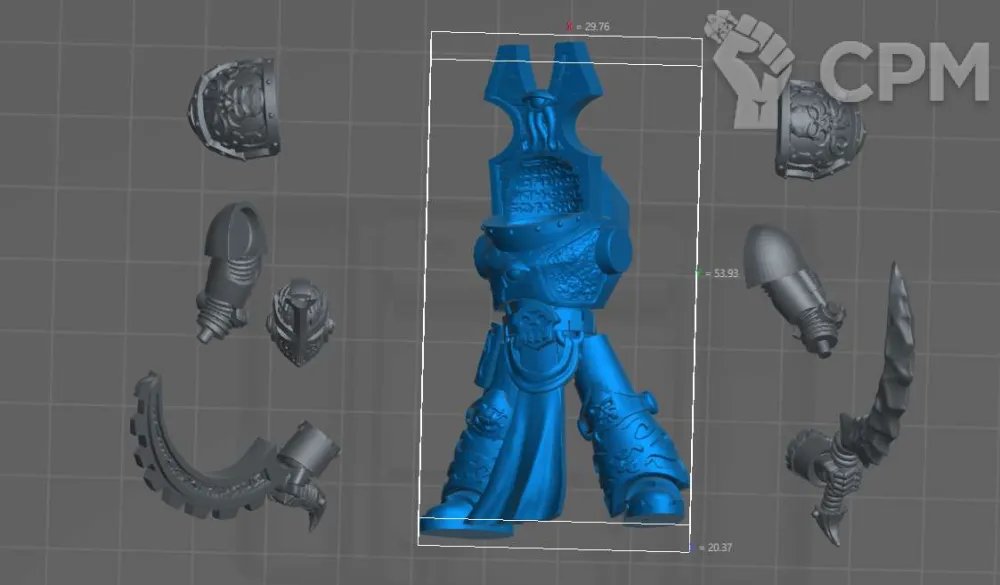Image resolution: width=1000 pixels, height=585 pixels.
Task: Click the eye emblem on the blue backpack
Action: [540, 101]
